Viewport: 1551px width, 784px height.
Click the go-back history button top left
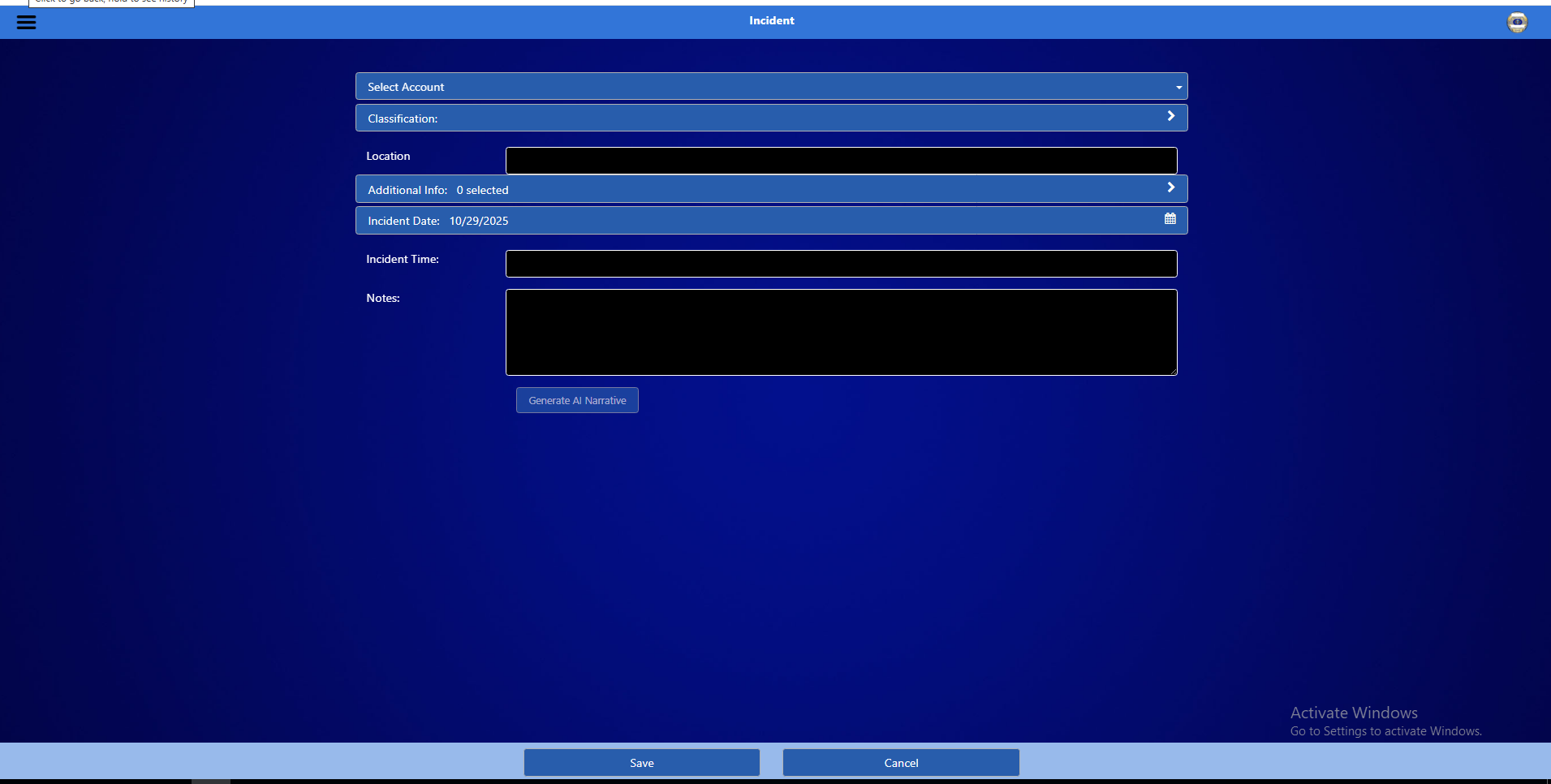110,2
